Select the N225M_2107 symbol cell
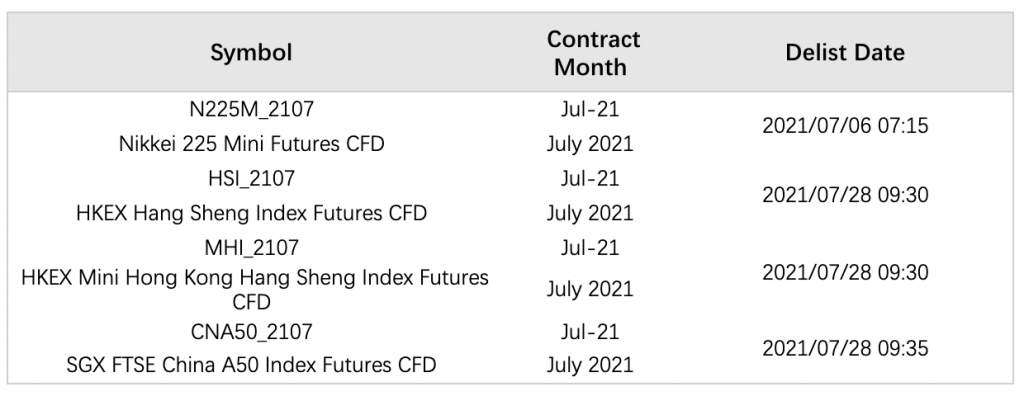Image resolution: width=1024 pixels, height=396 pixels. pyautogui.click(x=251, y=109)
